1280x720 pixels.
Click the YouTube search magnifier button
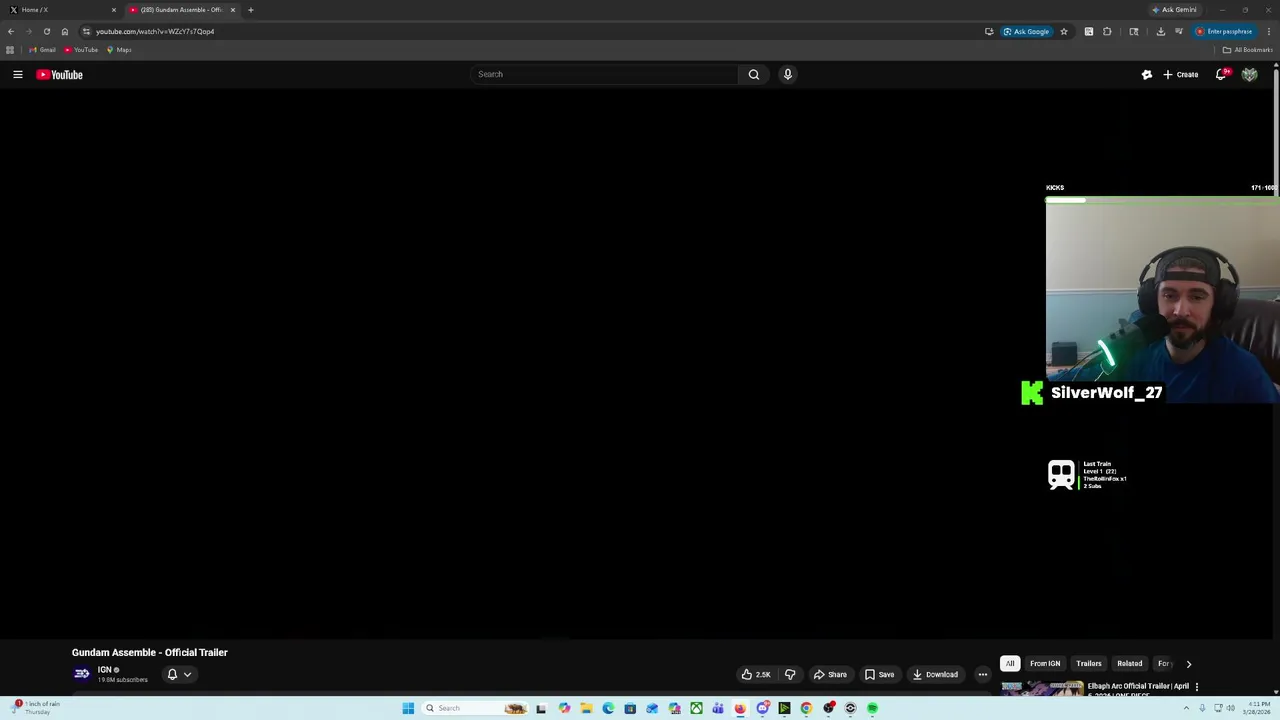754,74
